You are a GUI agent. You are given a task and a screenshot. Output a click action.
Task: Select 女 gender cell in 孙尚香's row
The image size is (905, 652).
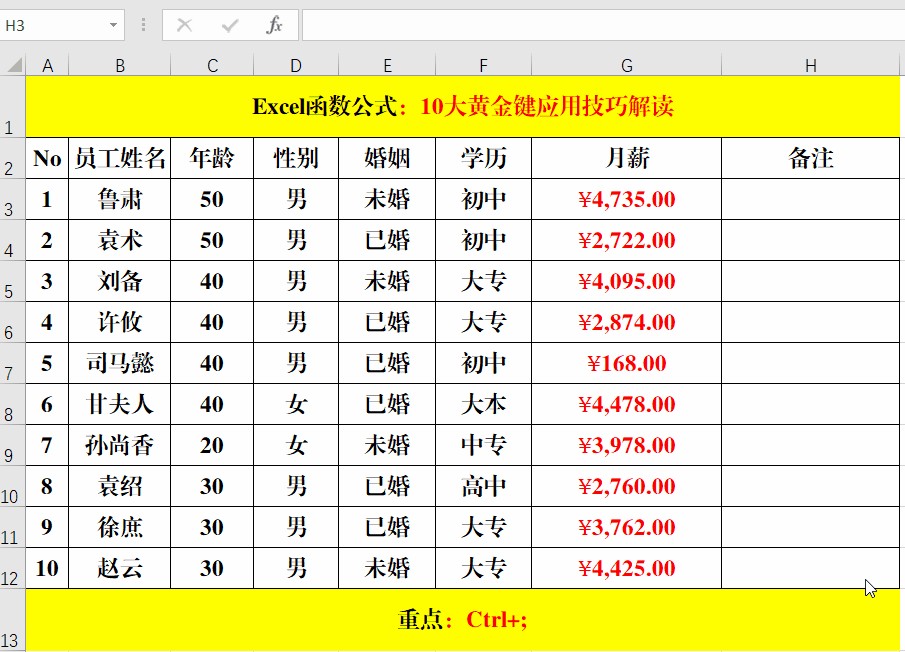tap(296, 445)
